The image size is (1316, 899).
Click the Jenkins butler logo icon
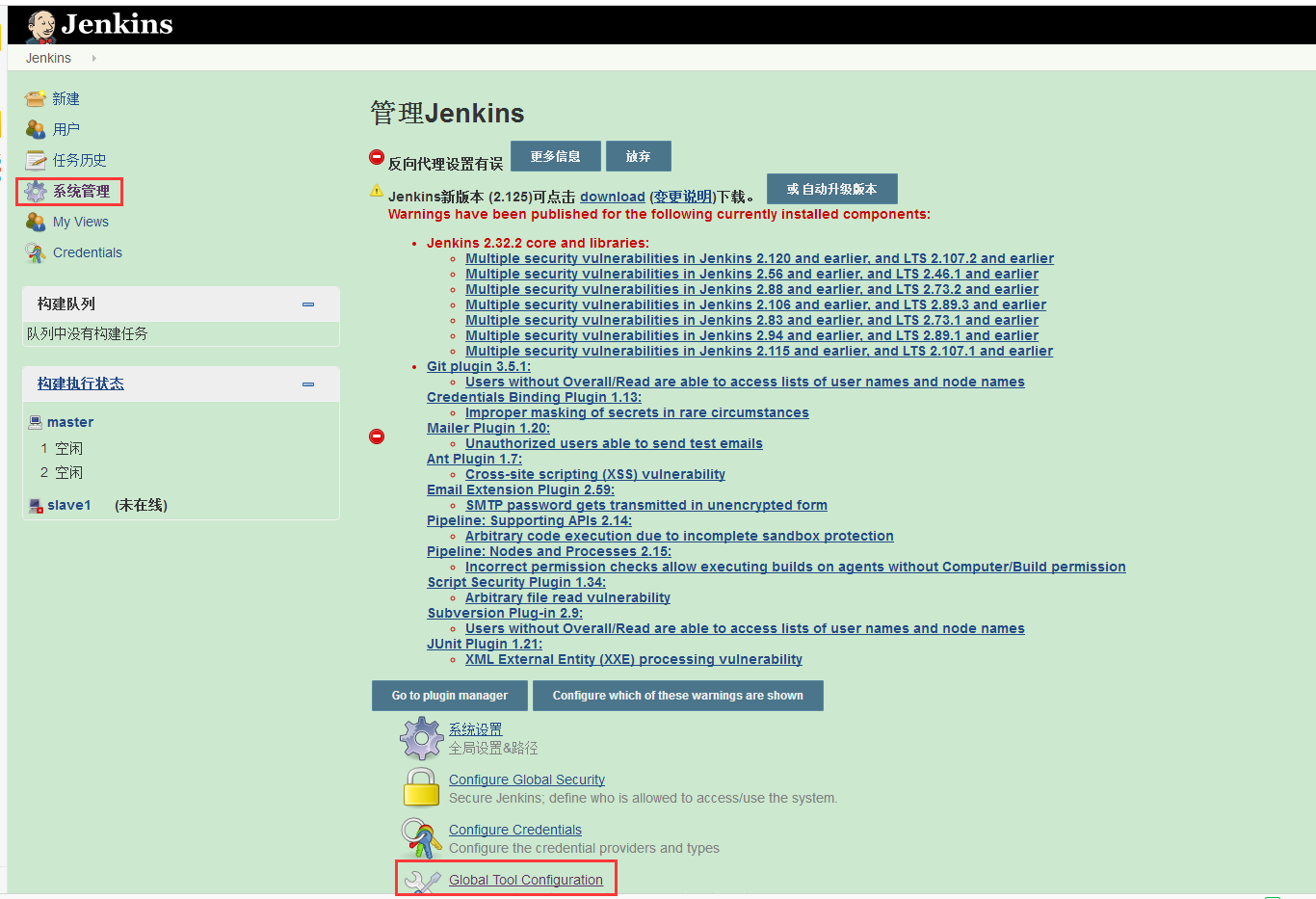pos(40,26)
